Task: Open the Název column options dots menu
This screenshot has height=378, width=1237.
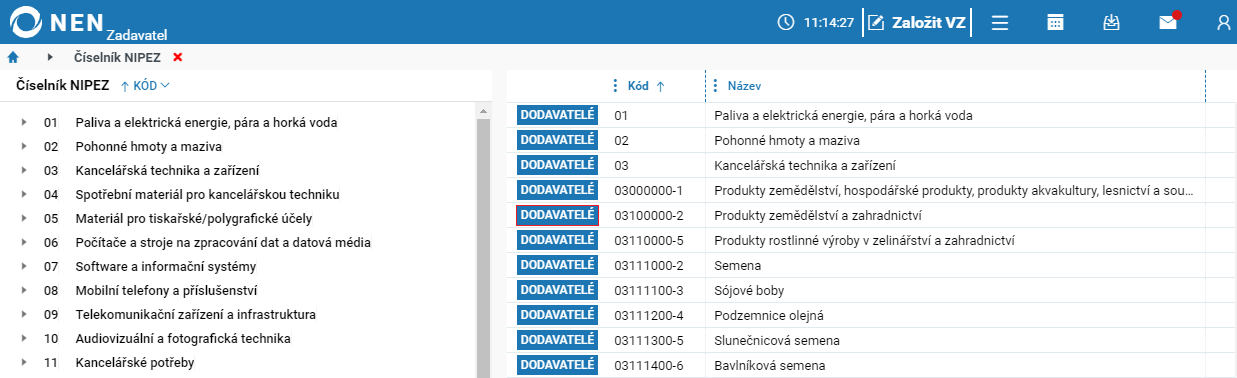Action: point(715,86)
